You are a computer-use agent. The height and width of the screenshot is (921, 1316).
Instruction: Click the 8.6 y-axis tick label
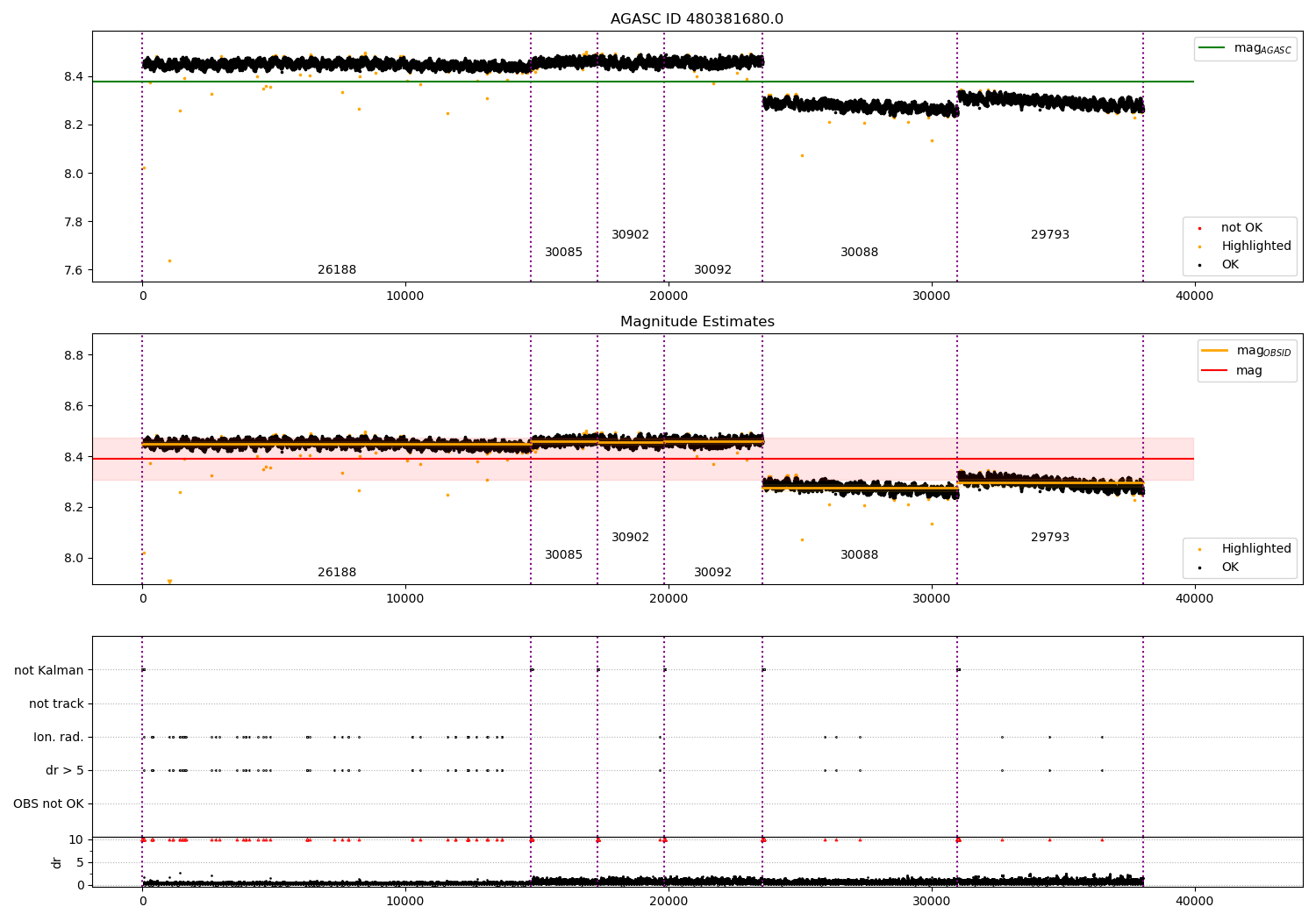pyautogui.click(x=74, y=406)
